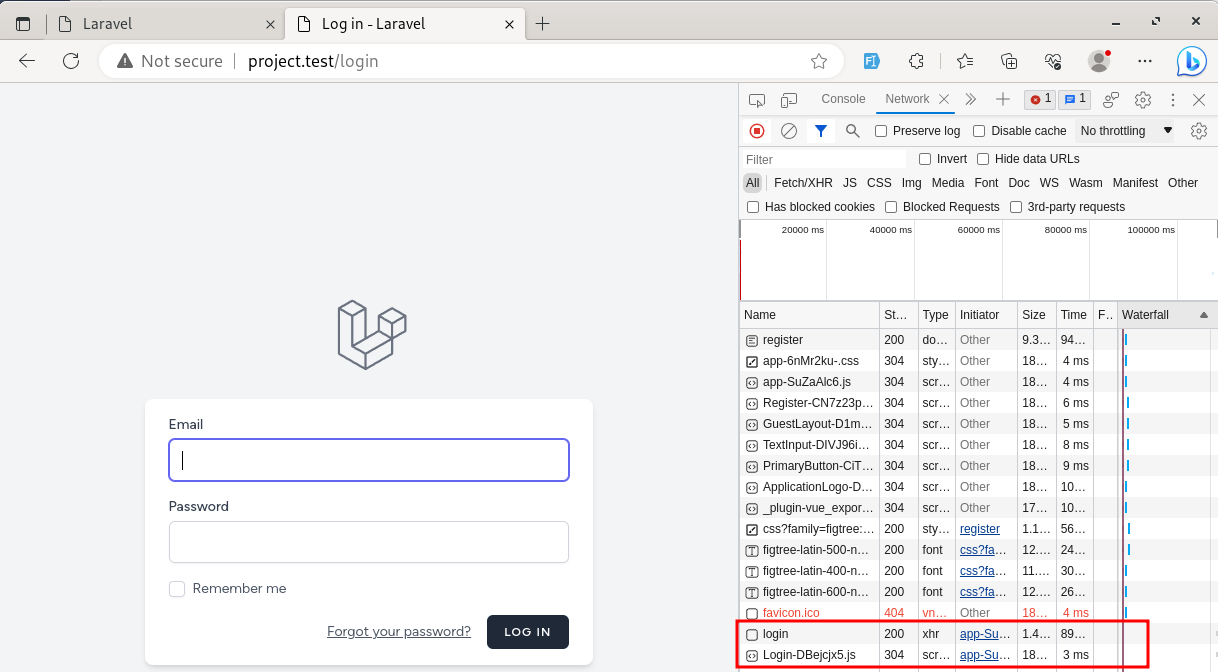Open the browser tab actions menu
Image resolution: width=1218 pixels, height=672 pixels.
tap(23, 24)
